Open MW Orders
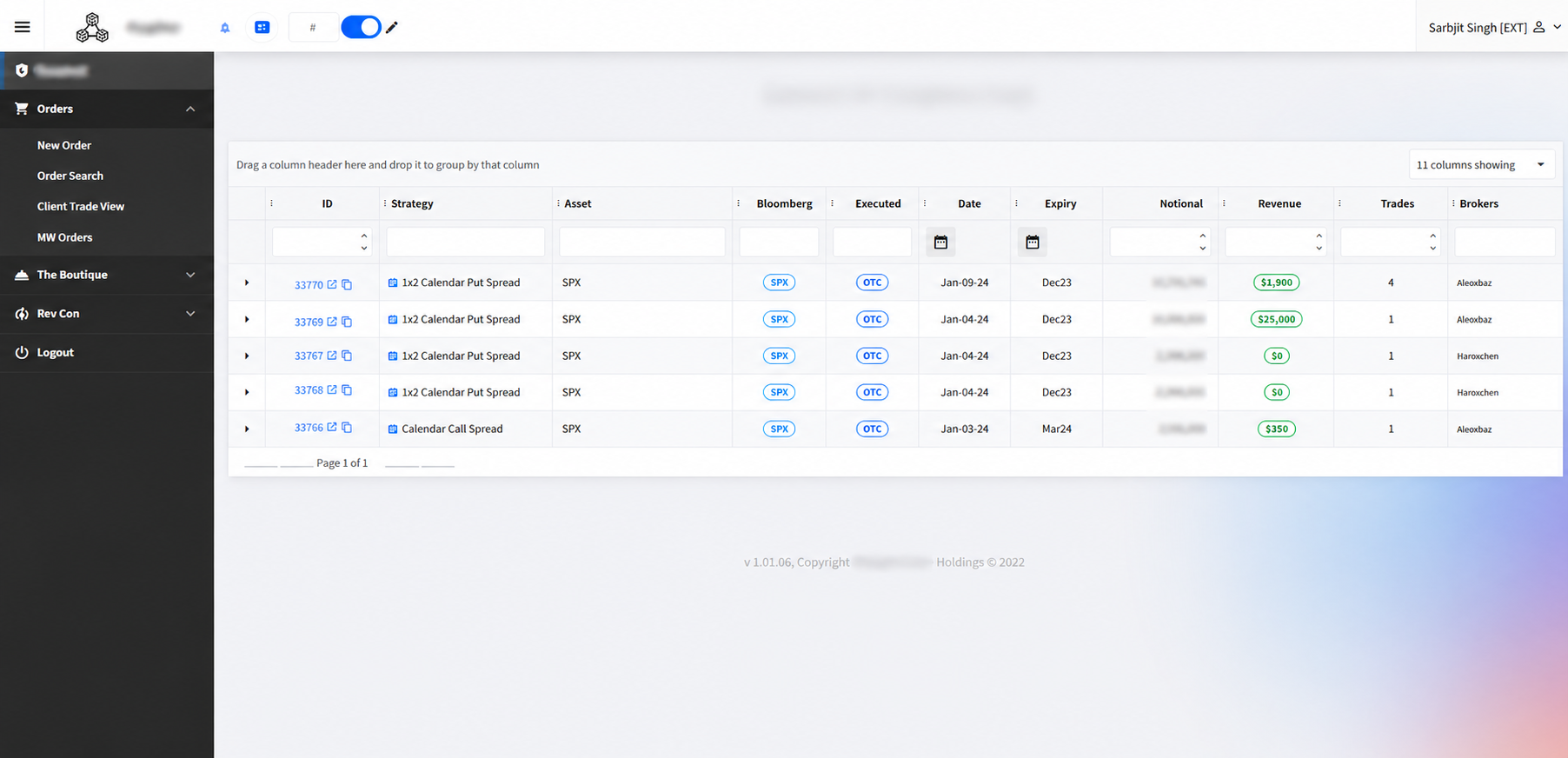1568x758 pixels. pos(64,237)
